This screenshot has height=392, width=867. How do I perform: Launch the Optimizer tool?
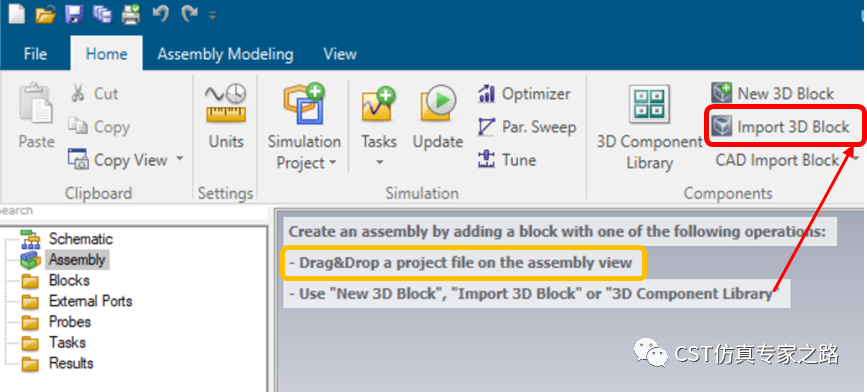[x=524, y=94]
